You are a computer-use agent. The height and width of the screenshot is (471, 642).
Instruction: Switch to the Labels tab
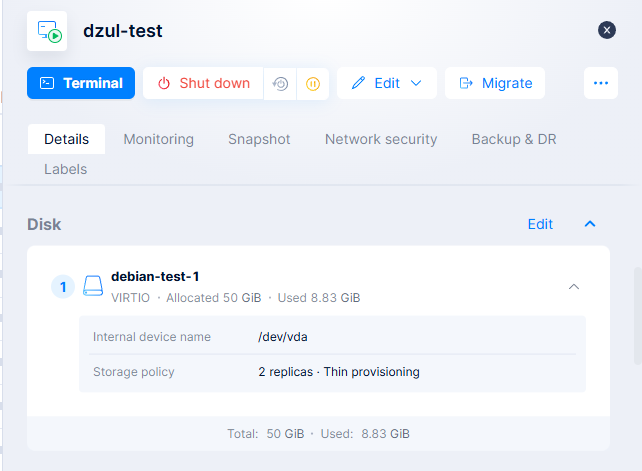click(65, 169)
